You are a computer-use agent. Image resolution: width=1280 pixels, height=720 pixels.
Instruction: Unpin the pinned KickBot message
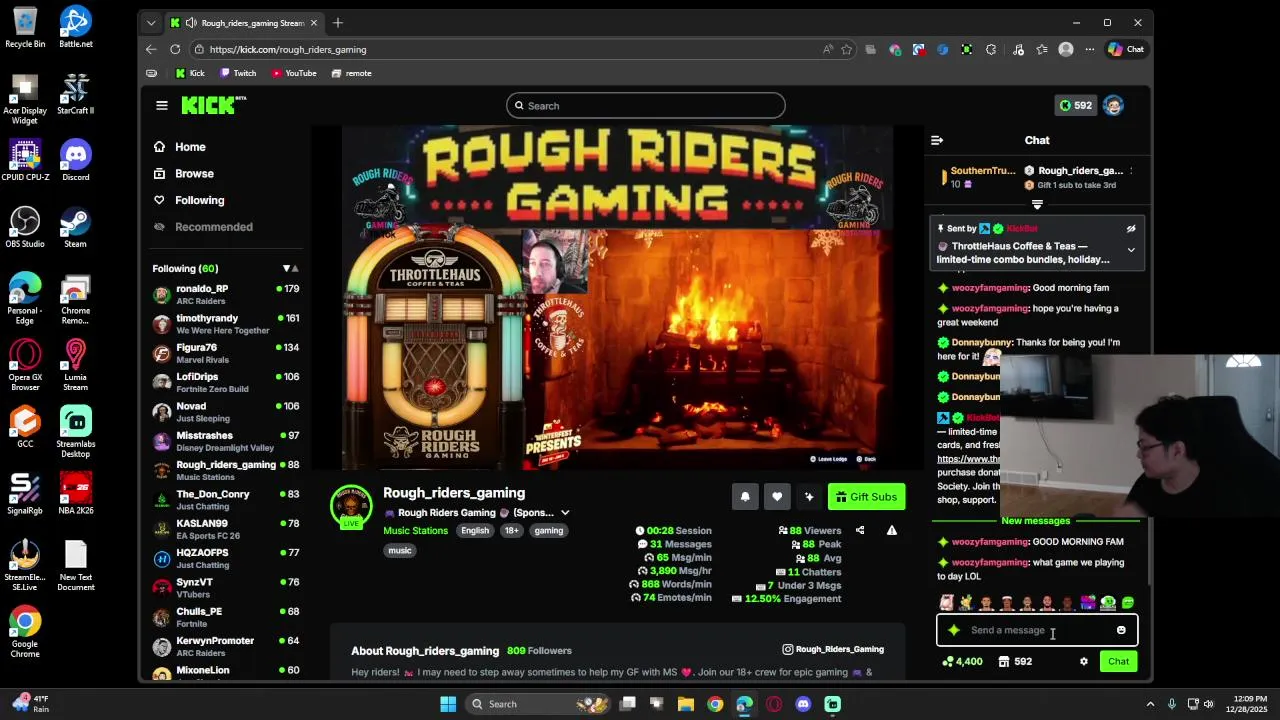1131,229
